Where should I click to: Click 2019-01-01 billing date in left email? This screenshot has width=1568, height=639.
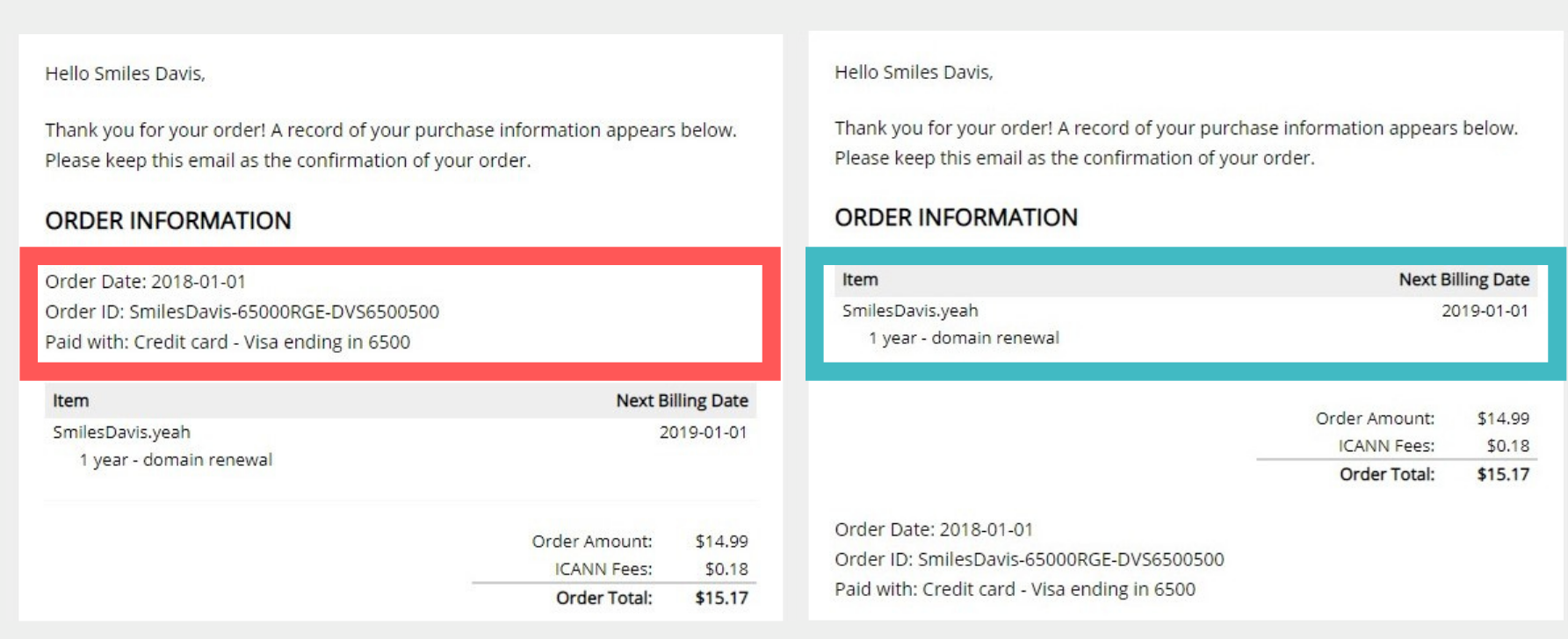coord(703,432)
